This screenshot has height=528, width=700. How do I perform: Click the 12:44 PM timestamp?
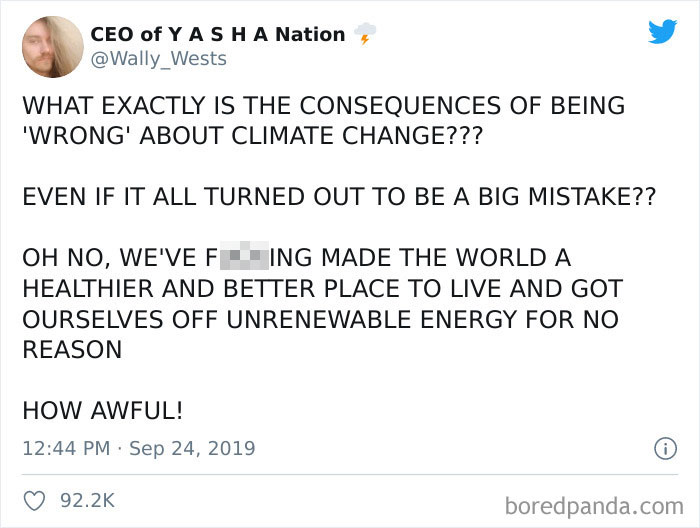tap(65, 449)
